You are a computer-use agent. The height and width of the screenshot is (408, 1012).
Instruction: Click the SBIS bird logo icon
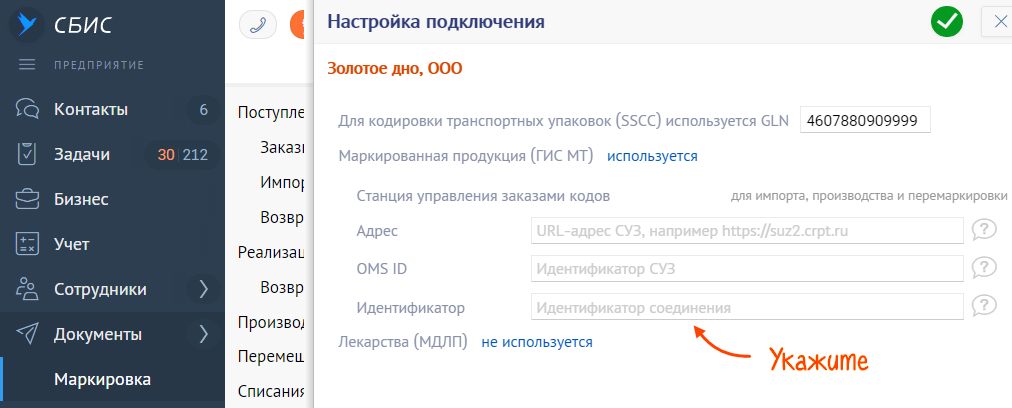click(x=26, y=22)
